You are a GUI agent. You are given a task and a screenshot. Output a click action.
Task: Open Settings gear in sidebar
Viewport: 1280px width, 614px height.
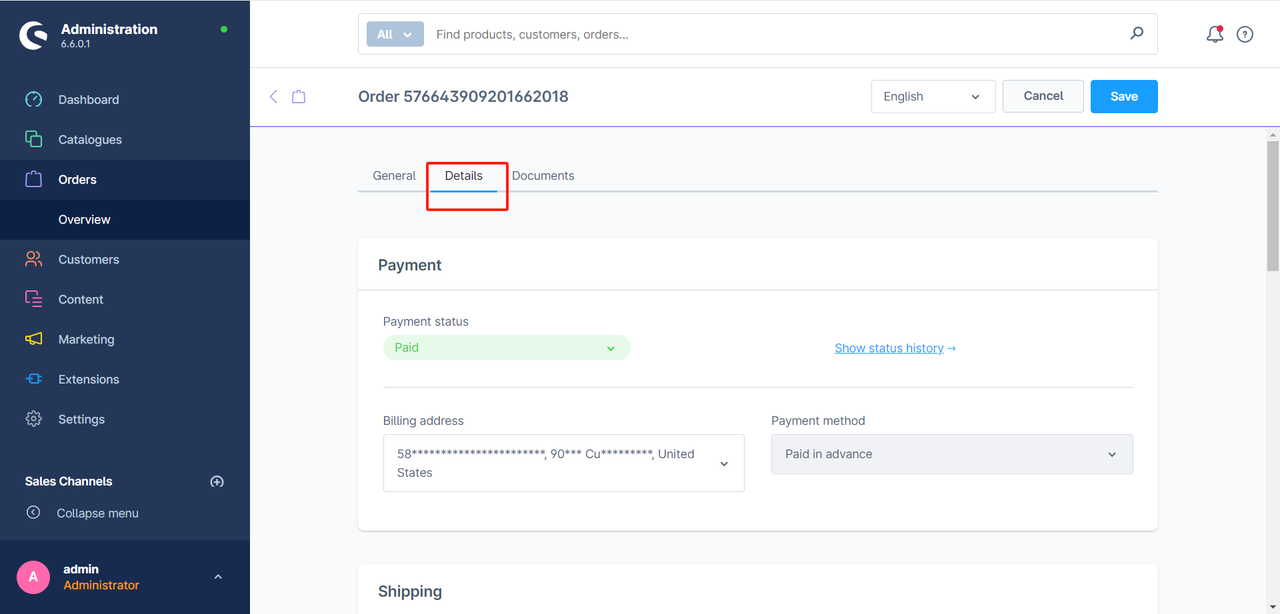tap(34, 420)
